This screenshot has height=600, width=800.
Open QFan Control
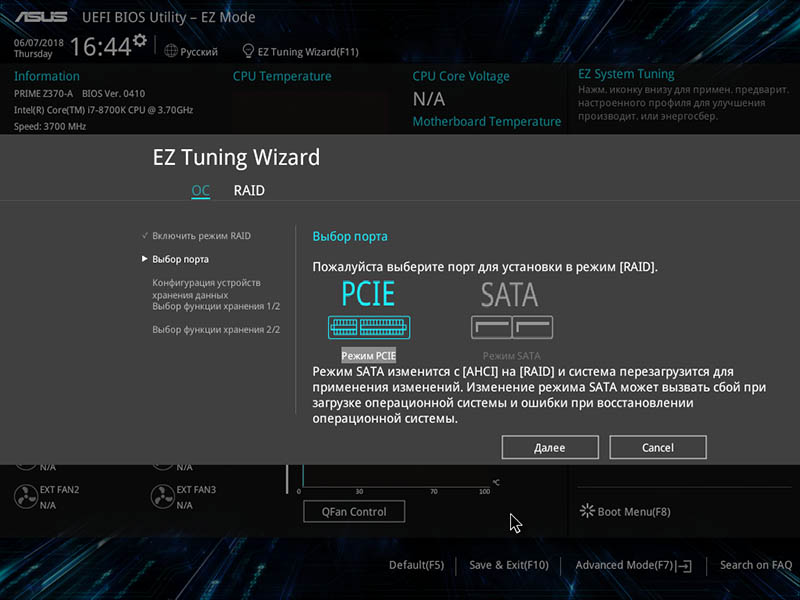354,511
